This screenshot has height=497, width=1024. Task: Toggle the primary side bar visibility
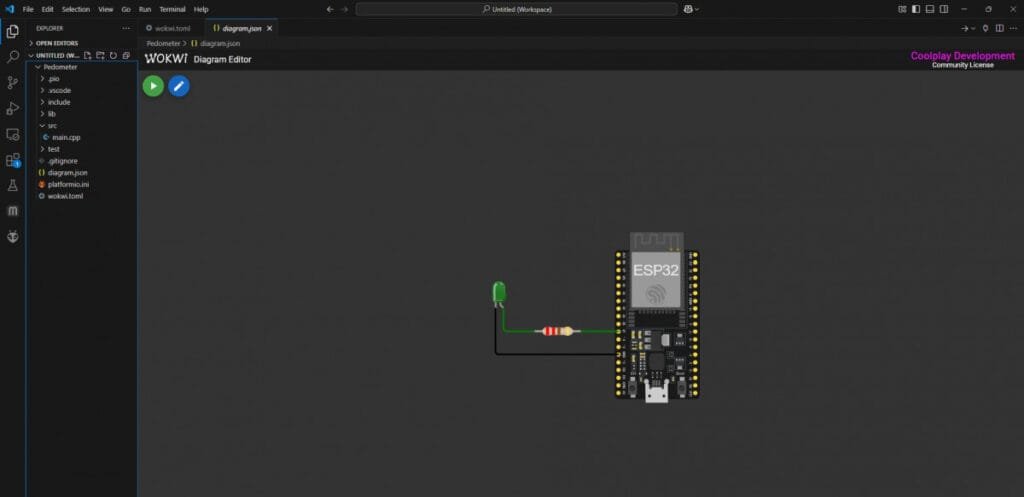916,9
